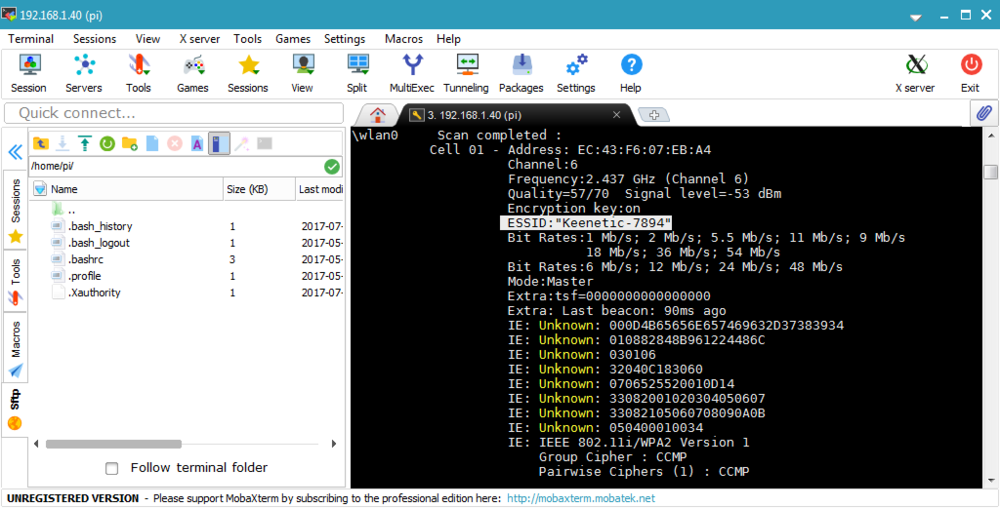Image resolution: width=1000 pixels, height=508 pixels.
Task: Click the Split terminal icon
Action: click(357, 73)
